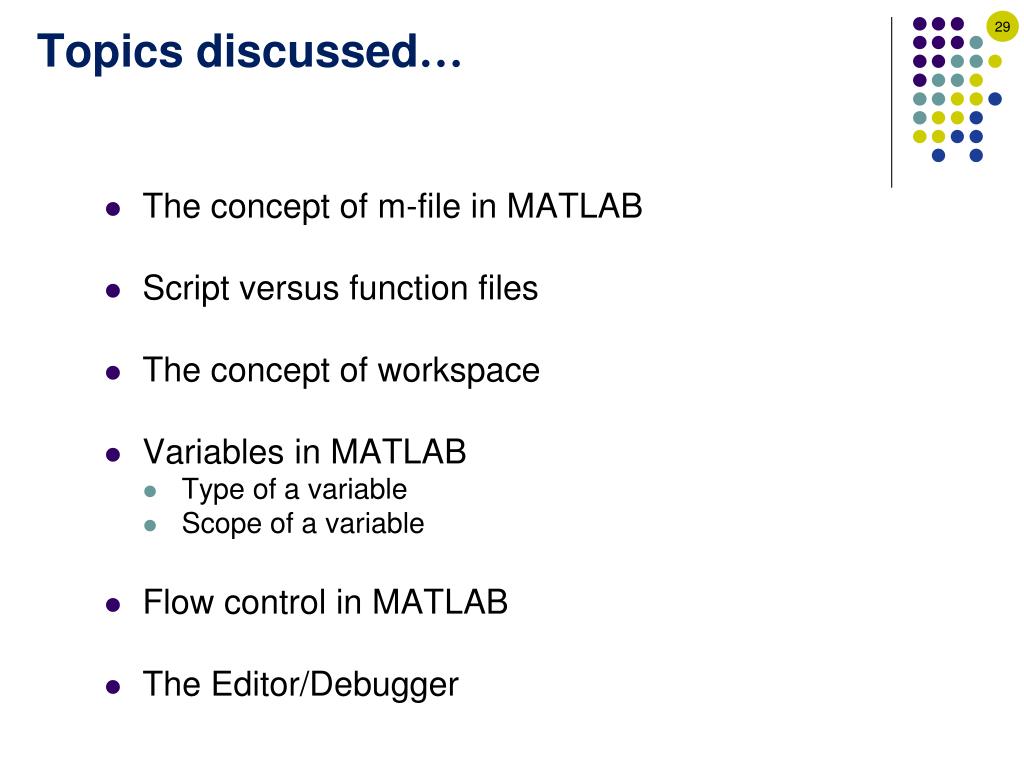Click the teal bullet before 'Type of a variable'

(x=150, y=491)
